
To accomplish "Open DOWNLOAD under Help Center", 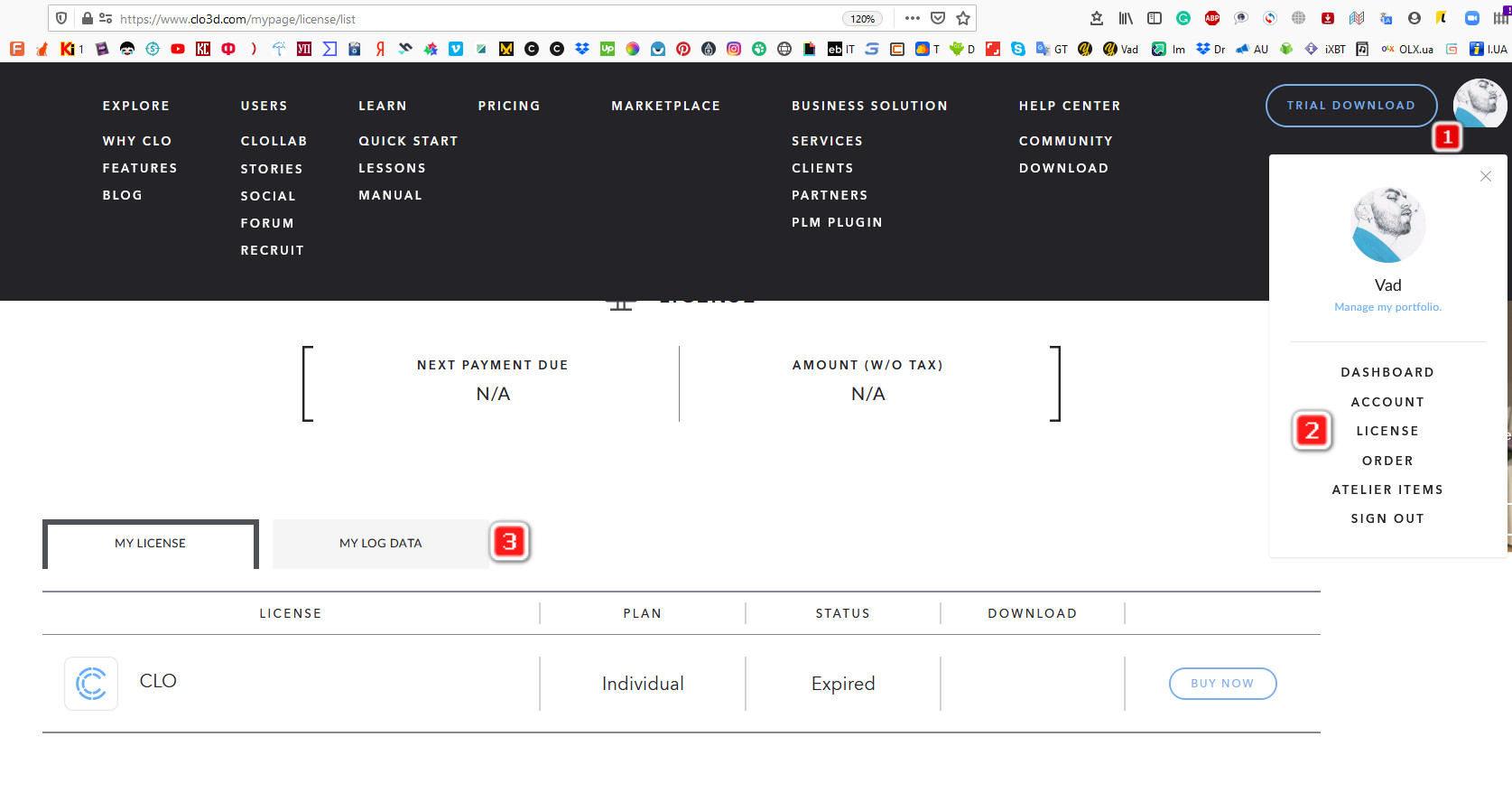I will pos(1063,168).
